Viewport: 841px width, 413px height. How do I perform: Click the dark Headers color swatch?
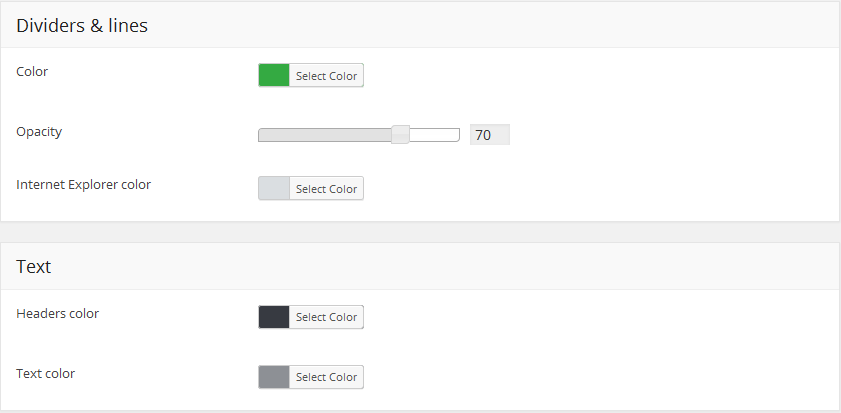(274, 317)
